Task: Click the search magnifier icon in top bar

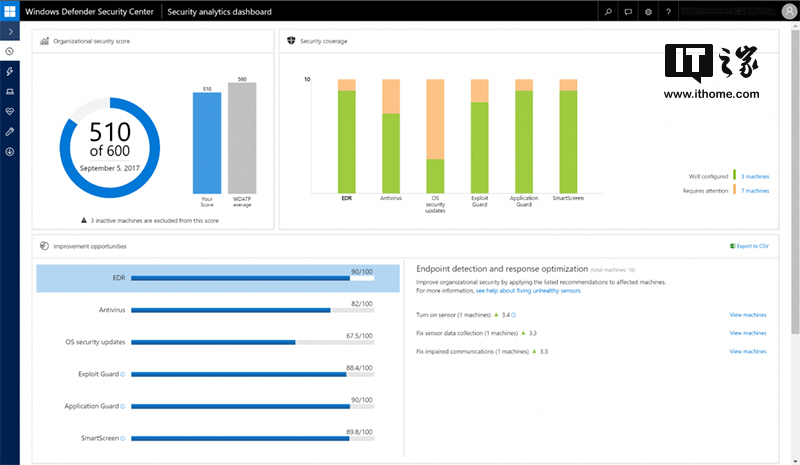Action: click(607, 11)
